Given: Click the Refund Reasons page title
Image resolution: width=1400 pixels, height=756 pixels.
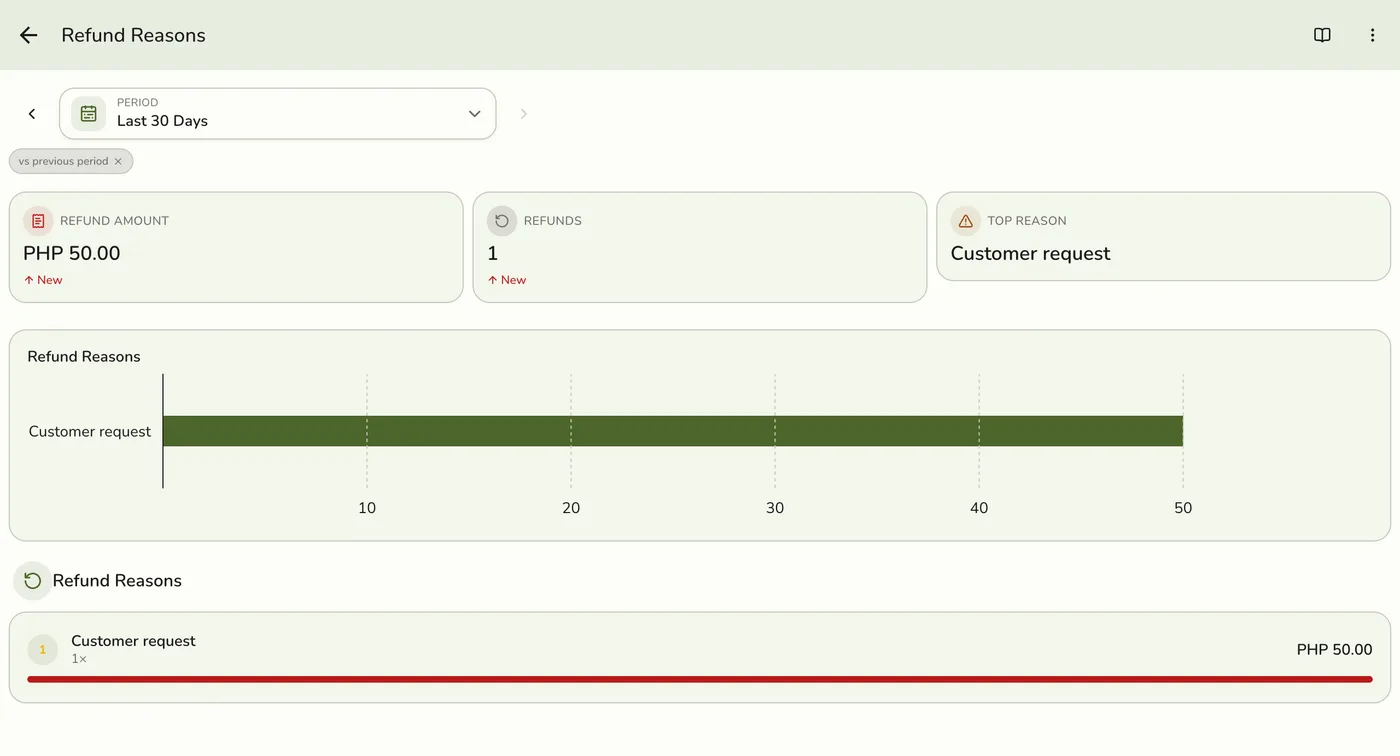Looking at the screenshot, I should (x=133, y=35).
